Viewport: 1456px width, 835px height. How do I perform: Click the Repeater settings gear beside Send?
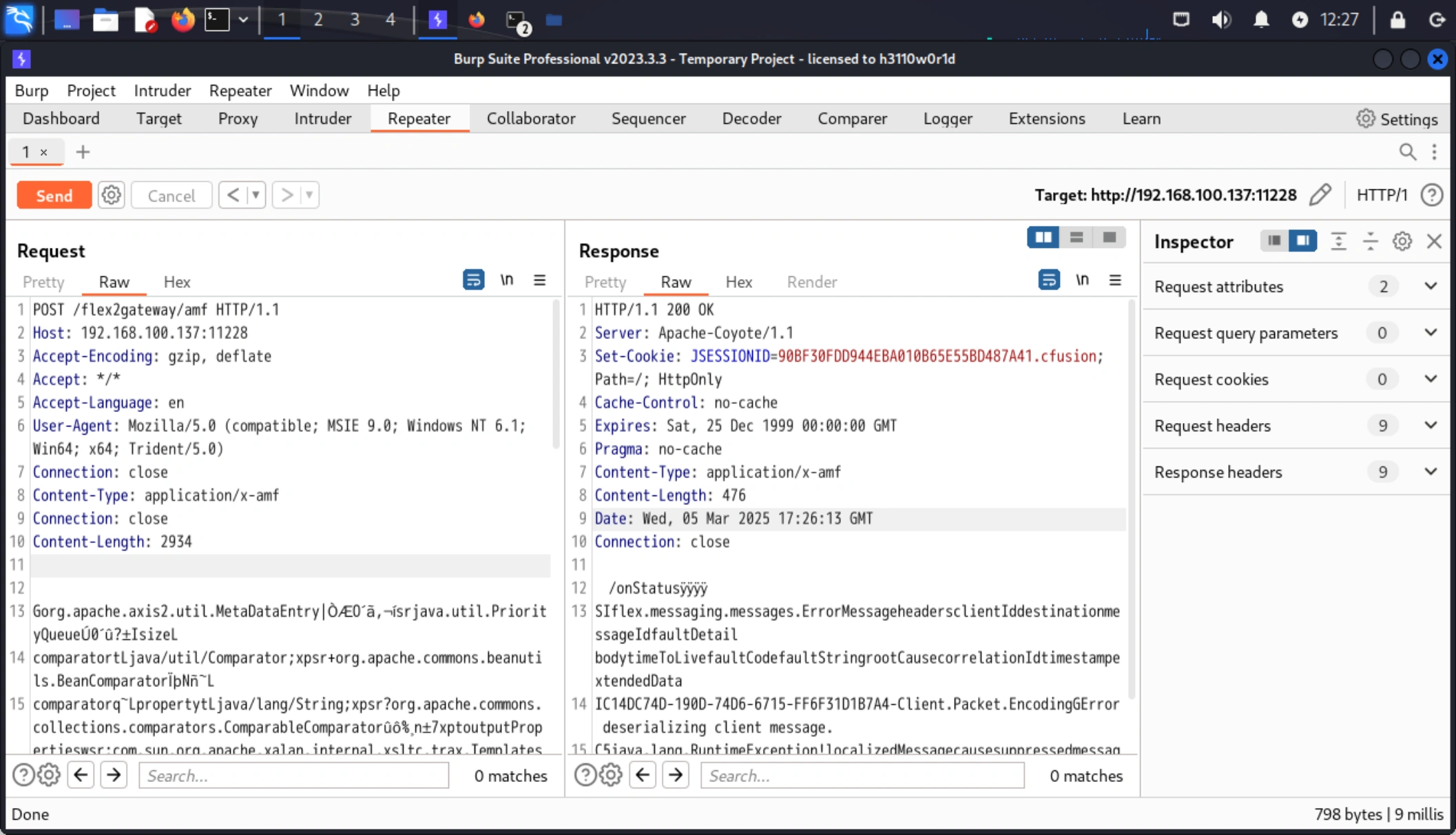tap(111, 195)
